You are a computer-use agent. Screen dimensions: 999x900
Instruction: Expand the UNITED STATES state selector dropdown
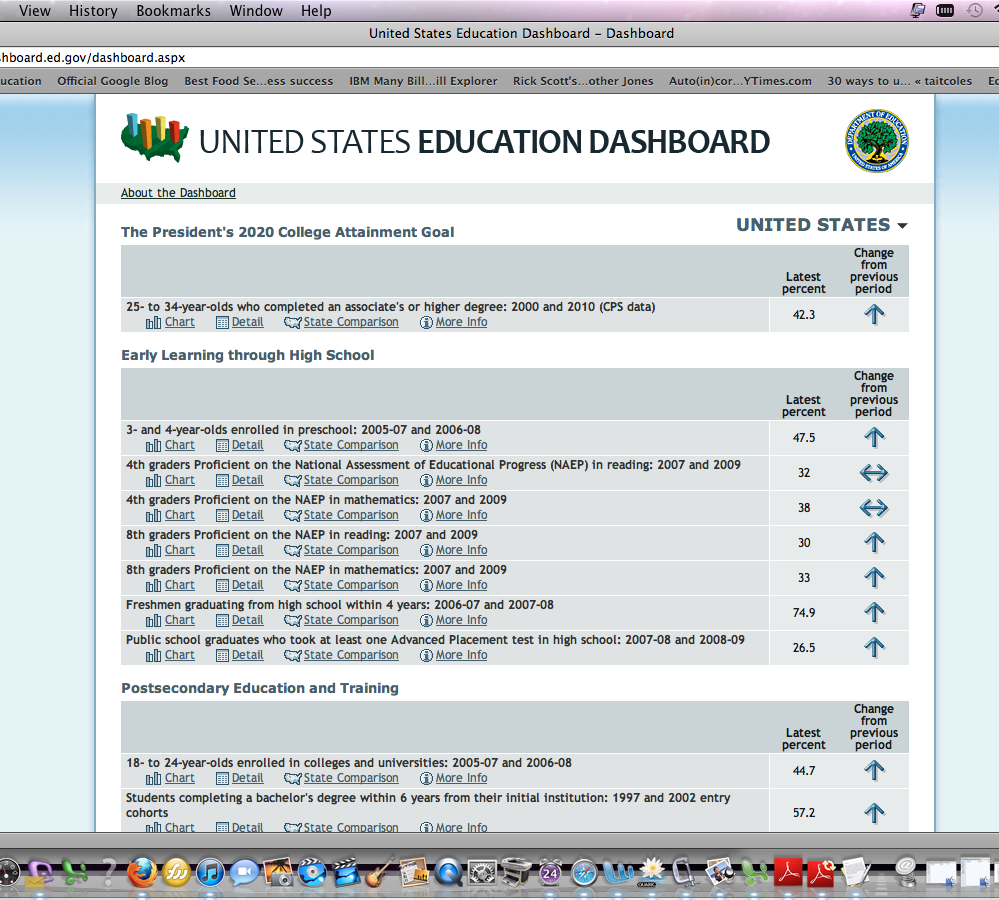[x=821, y=225]
